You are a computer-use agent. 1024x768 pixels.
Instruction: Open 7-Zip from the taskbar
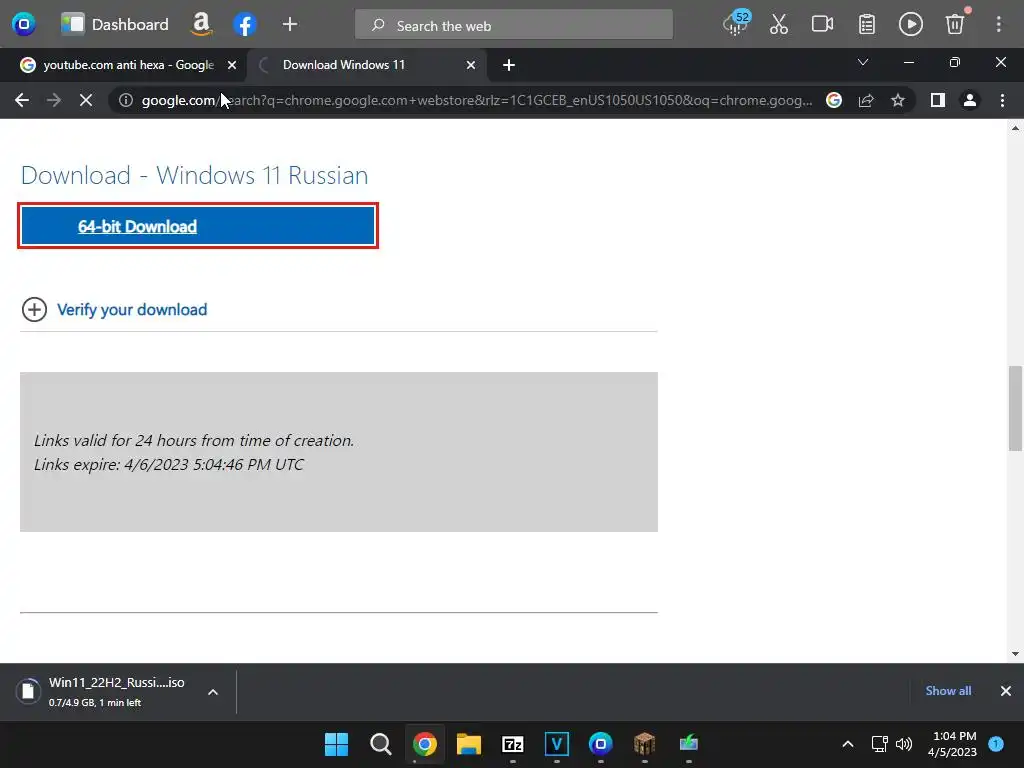click(x=513, y=744)
